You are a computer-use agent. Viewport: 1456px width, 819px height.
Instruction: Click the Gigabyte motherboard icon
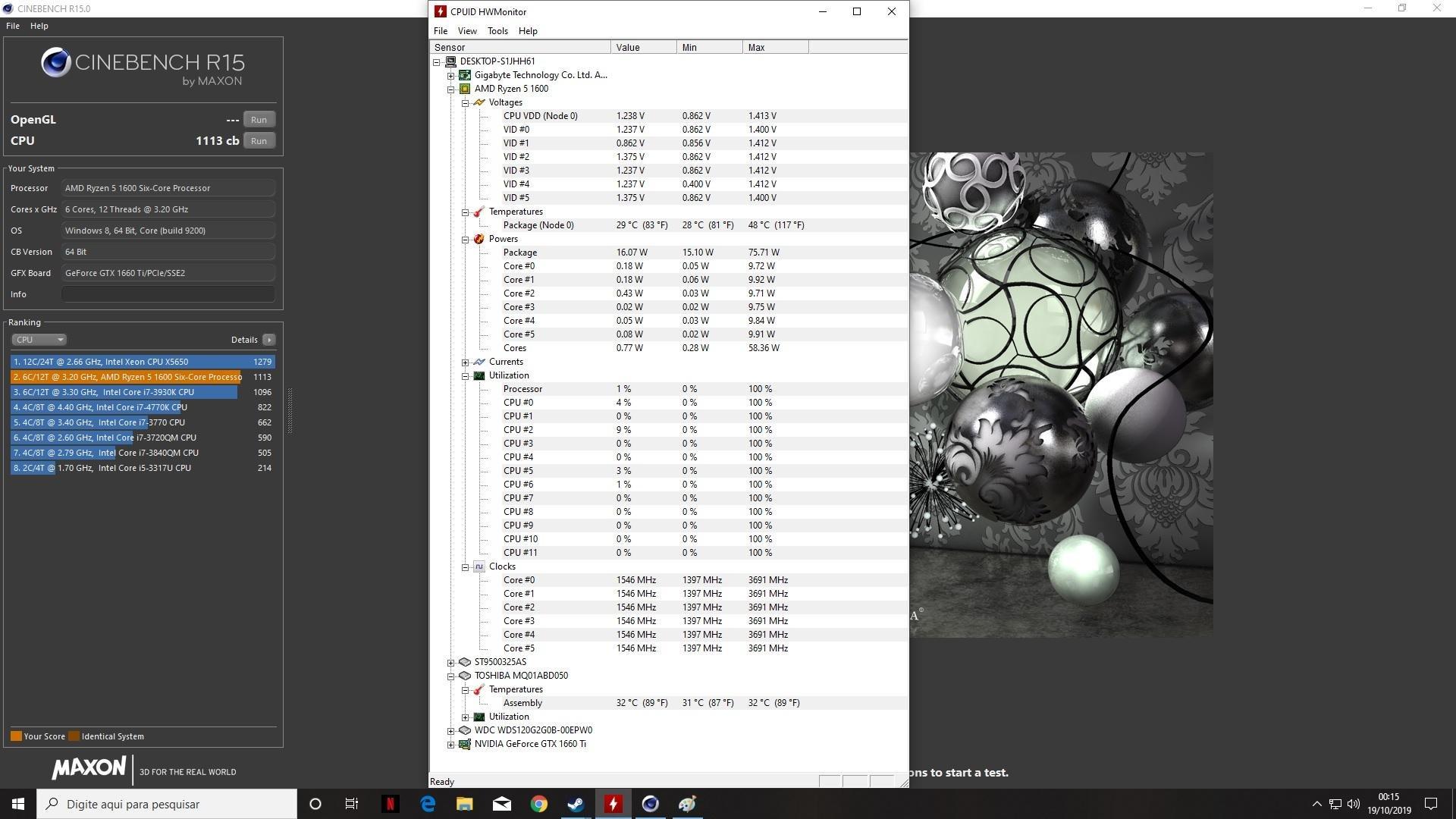coord(465,75)
